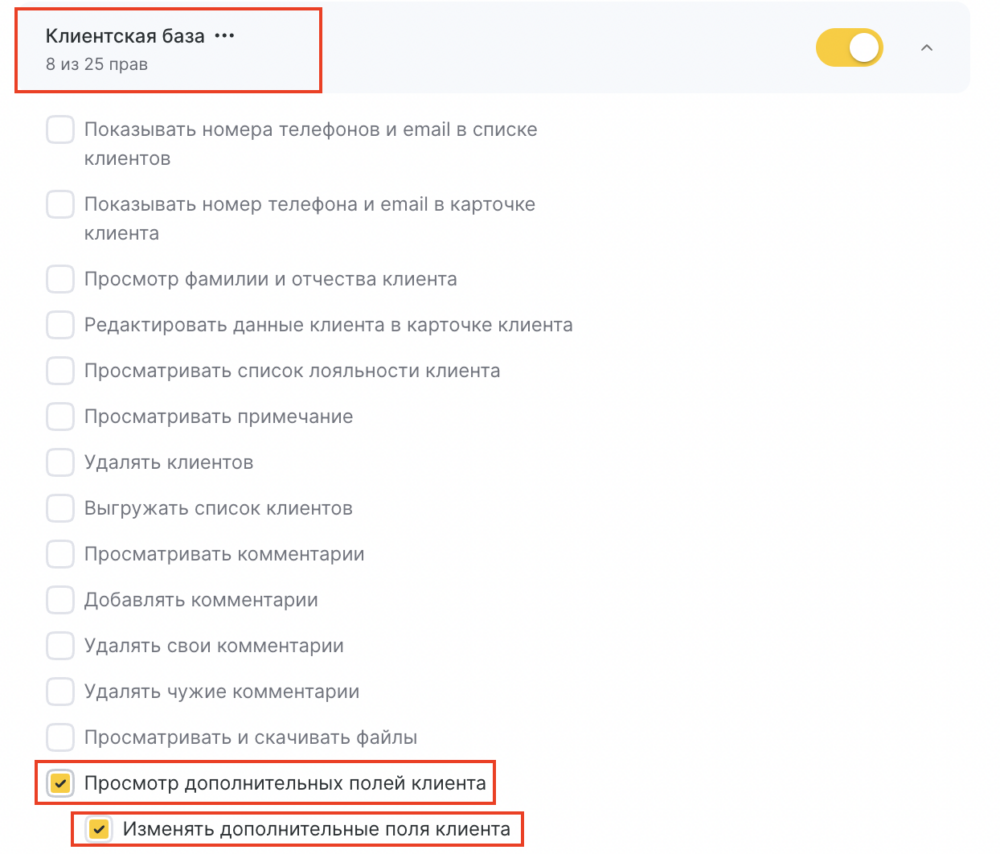Uncheck Изменять дополнительные поля клиента

tap(99, 829)
